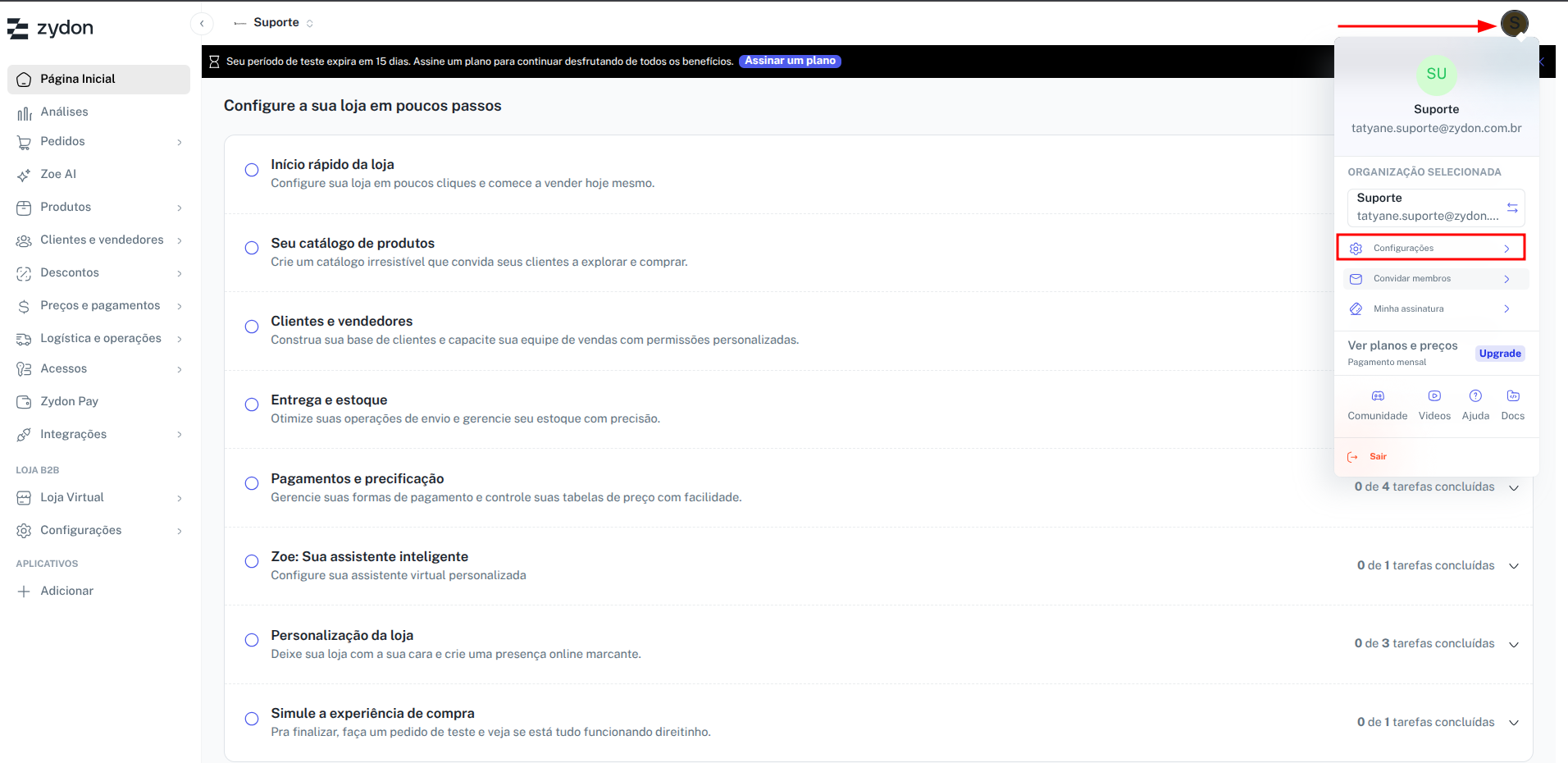Click the Zoe AI sparkle icon
1568x763 pixels.
point(24,175)
